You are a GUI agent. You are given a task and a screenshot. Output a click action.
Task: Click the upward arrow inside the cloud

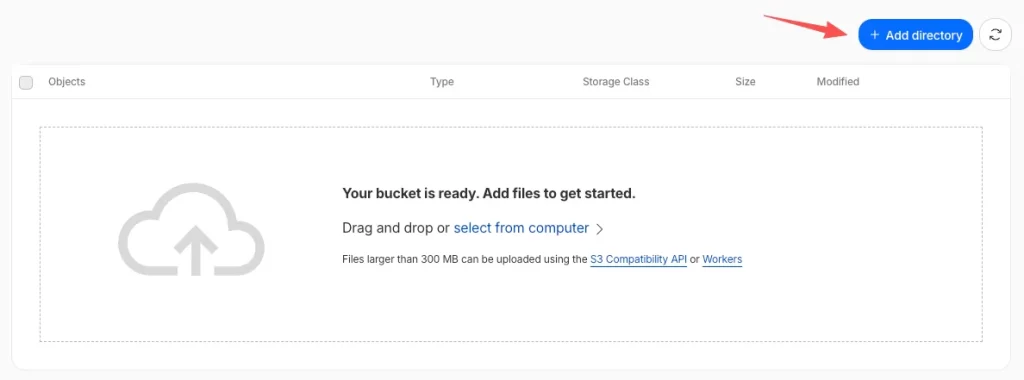[193, 251]
